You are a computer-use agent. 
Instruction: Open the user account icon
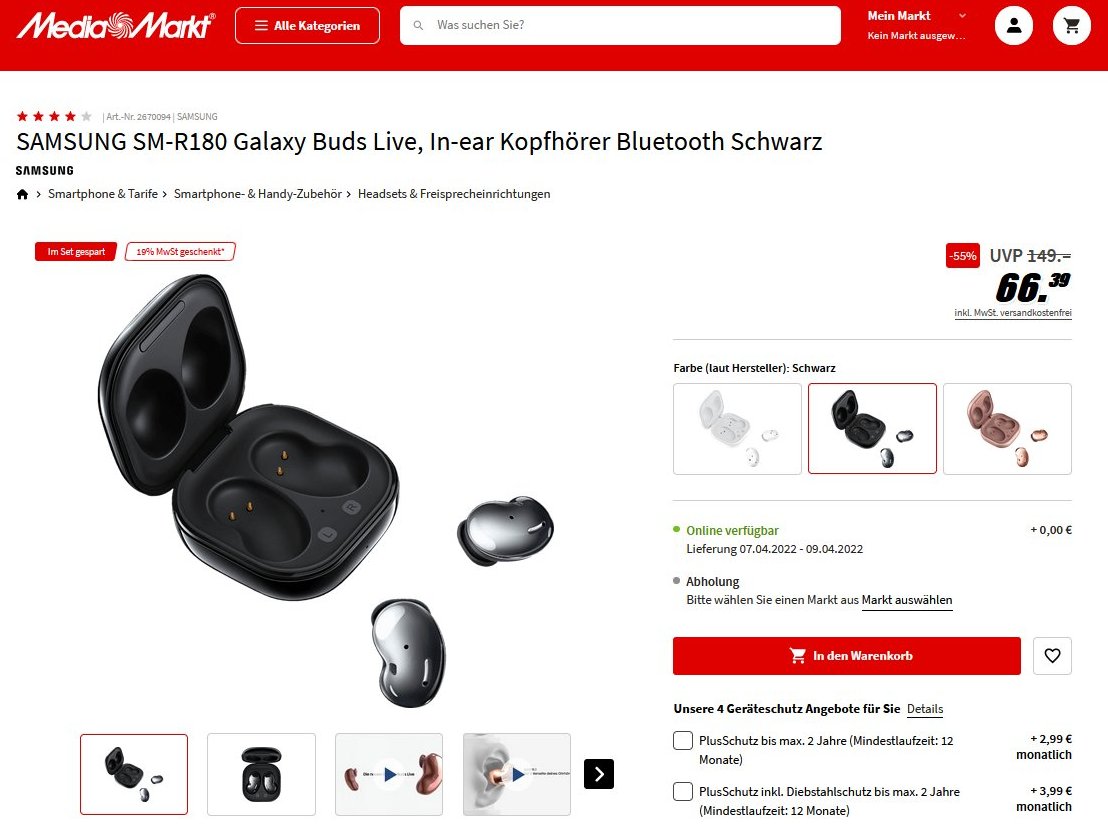(x=1014, y=25)
